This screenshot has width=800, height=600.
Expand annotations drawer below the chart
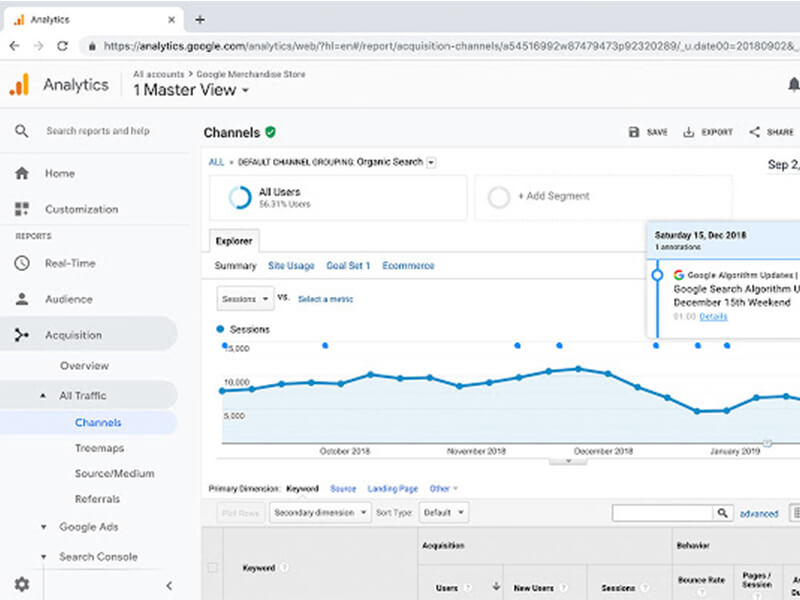568,461
